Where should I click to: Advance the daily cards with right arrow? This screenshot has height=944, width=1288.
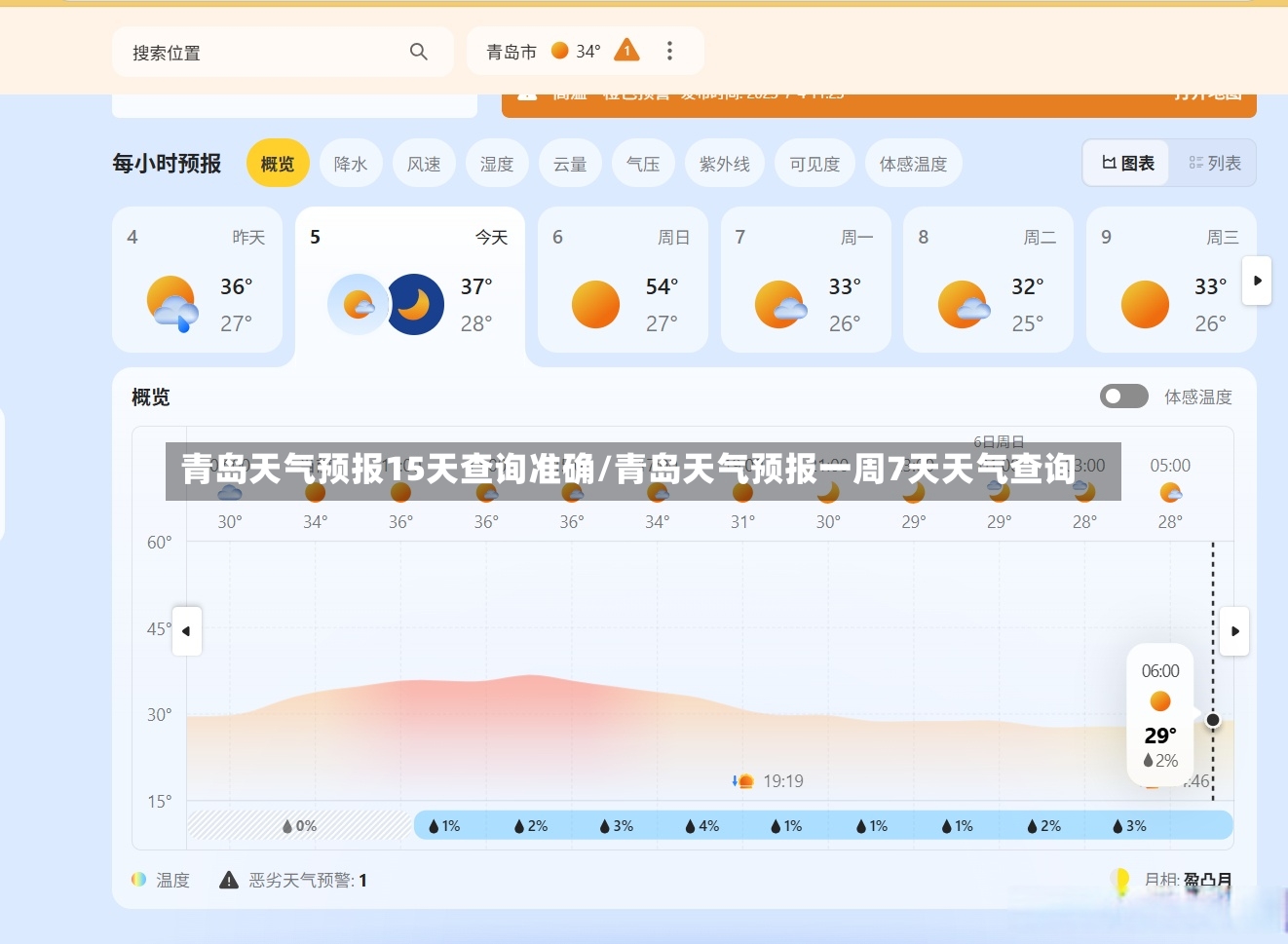(1257, 281)
